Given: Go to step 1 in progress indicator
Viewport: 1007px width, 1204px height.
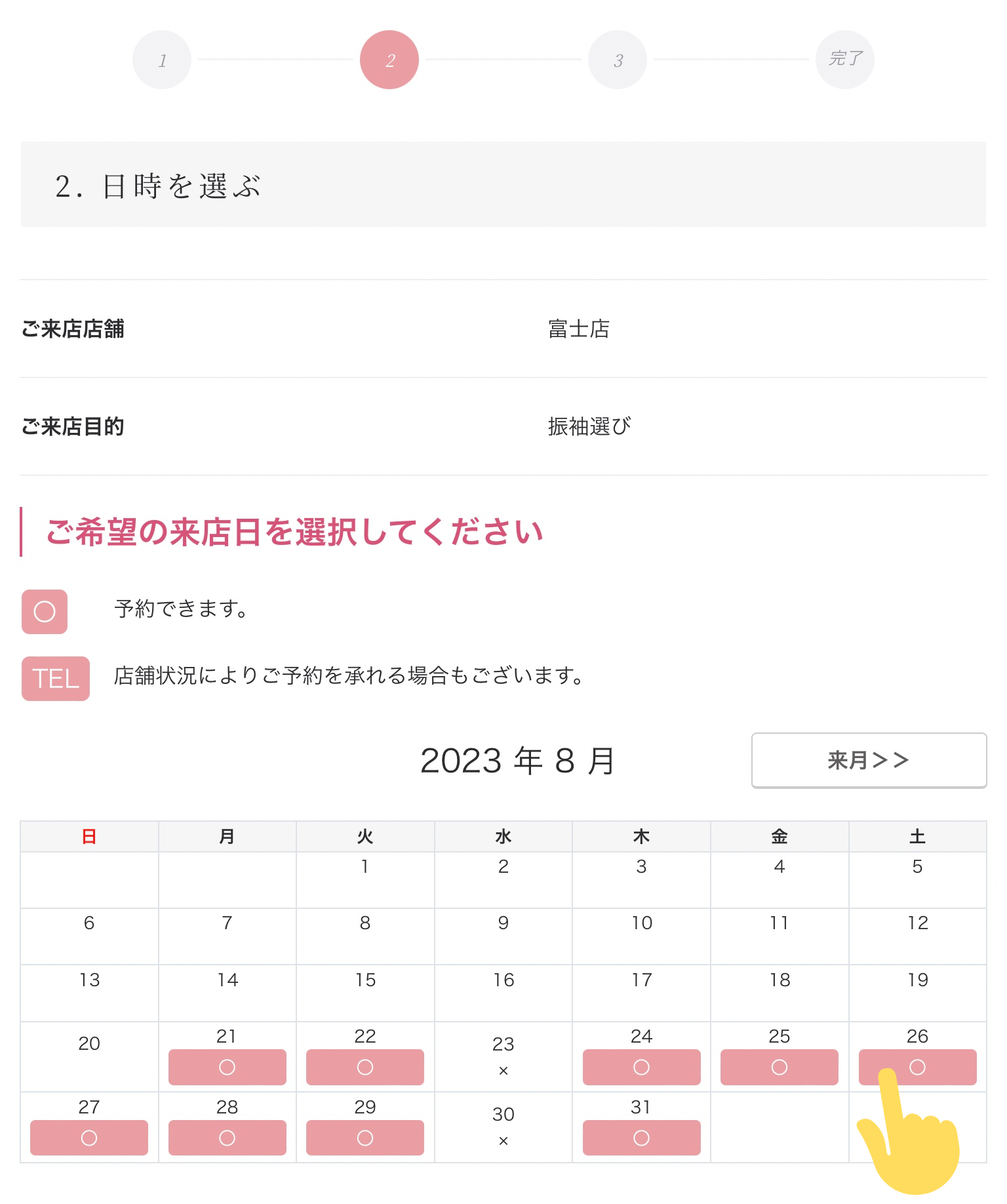Looking at the screenshot, I should (162, 60).
